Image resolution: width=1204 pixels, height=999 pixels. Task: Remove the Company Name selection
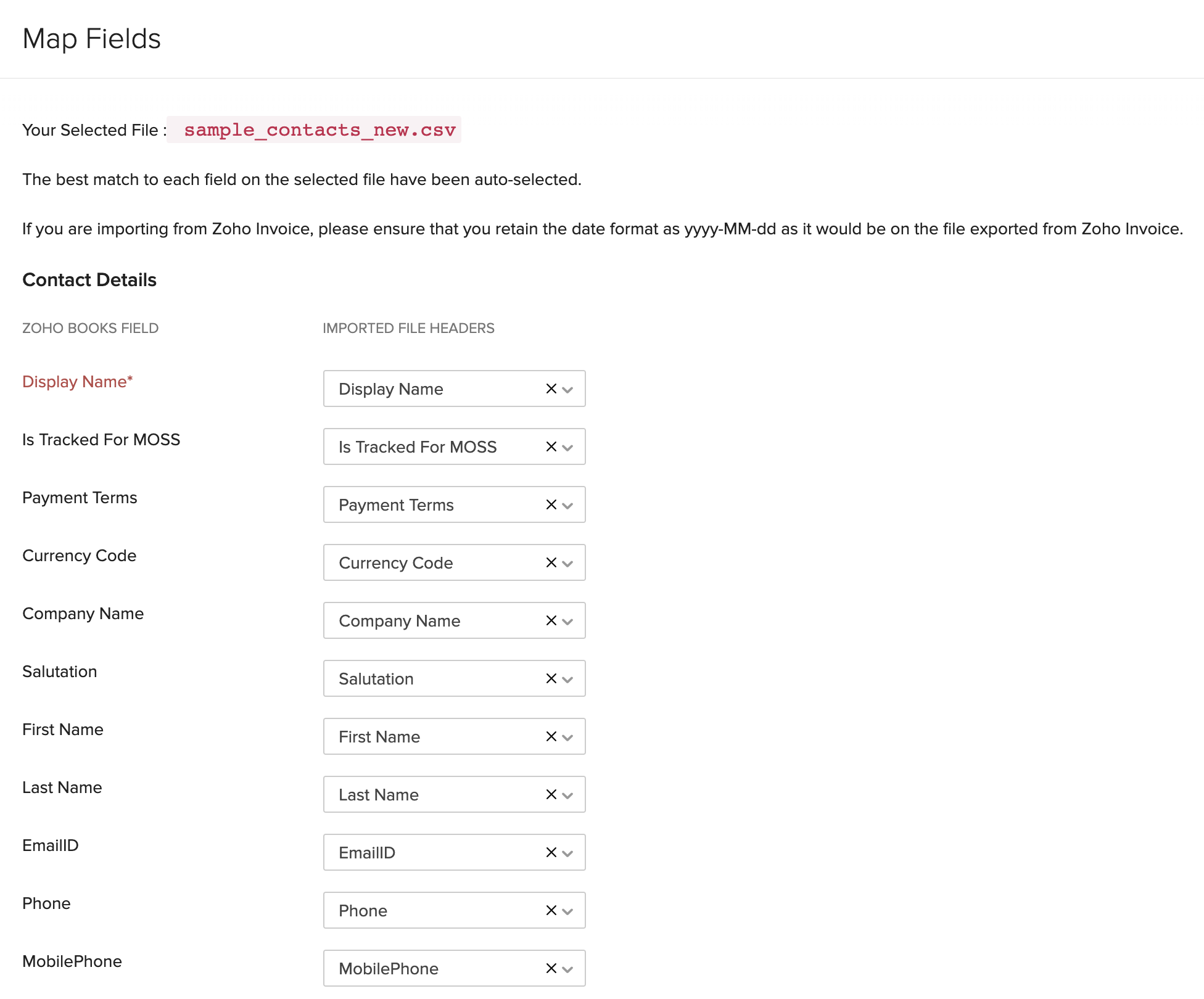coord(551,620)
